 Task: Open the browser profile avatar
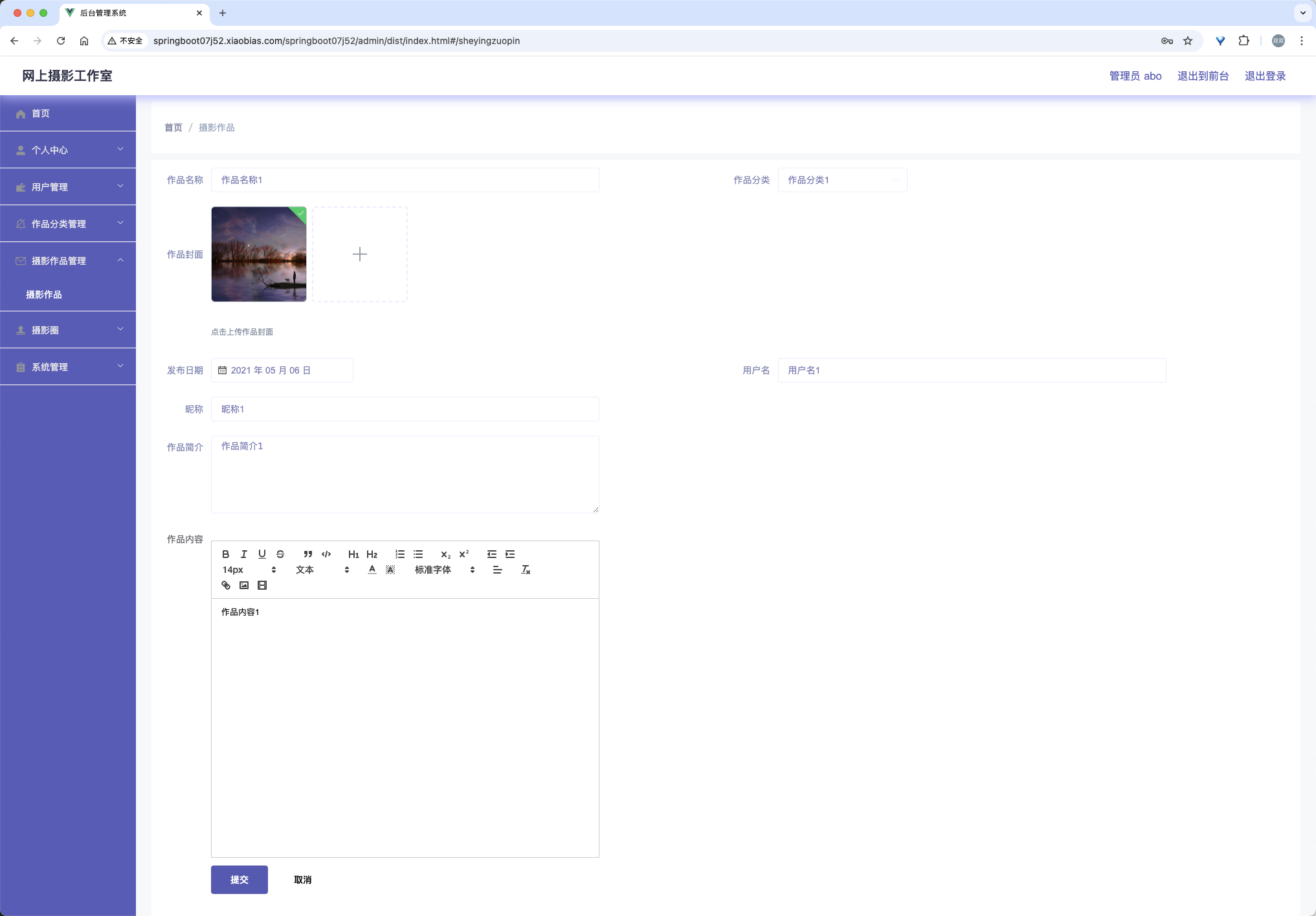1278,41
